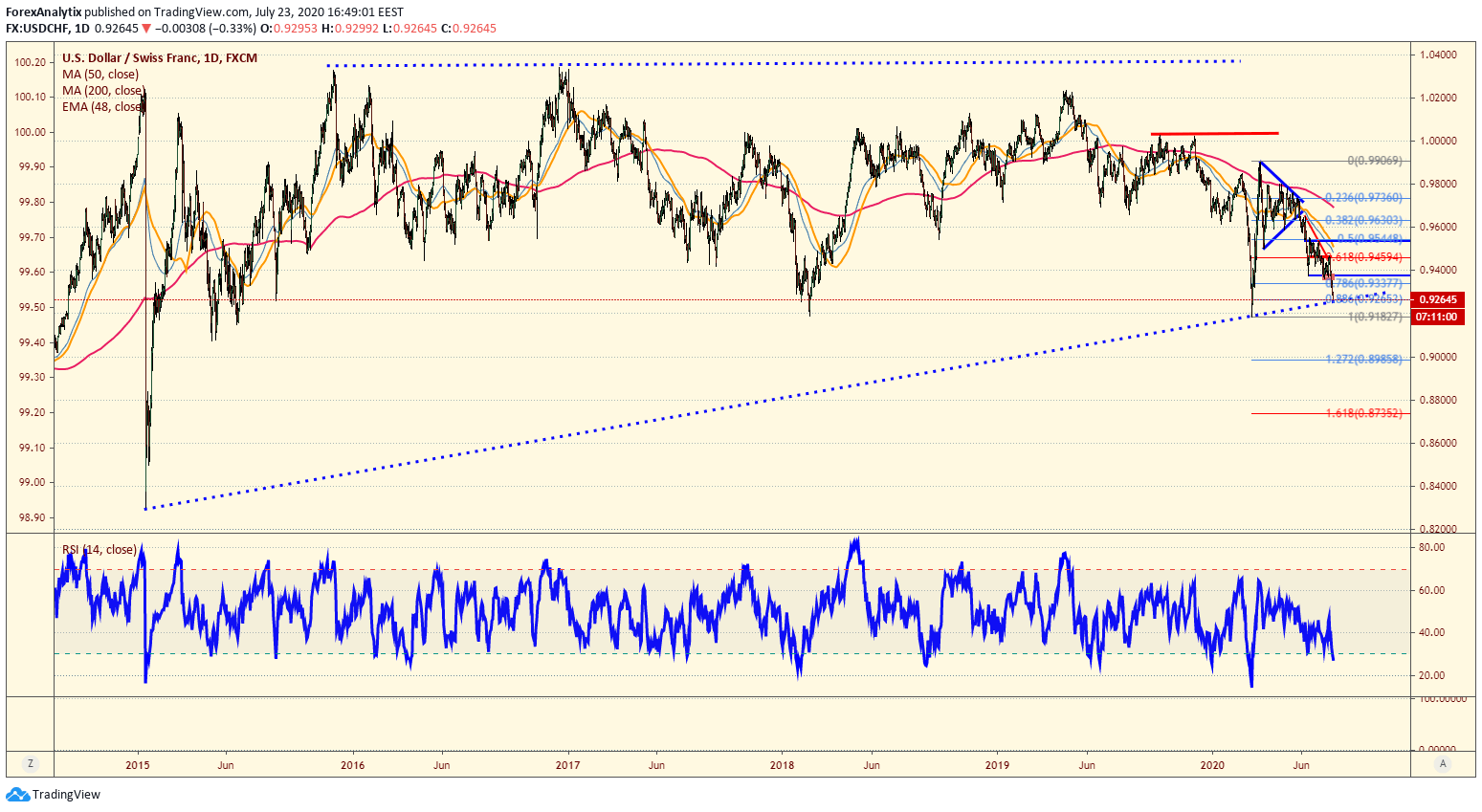
Task: Select the 0(0.99069) Fibonacci level
Action: click(1375, 162)
